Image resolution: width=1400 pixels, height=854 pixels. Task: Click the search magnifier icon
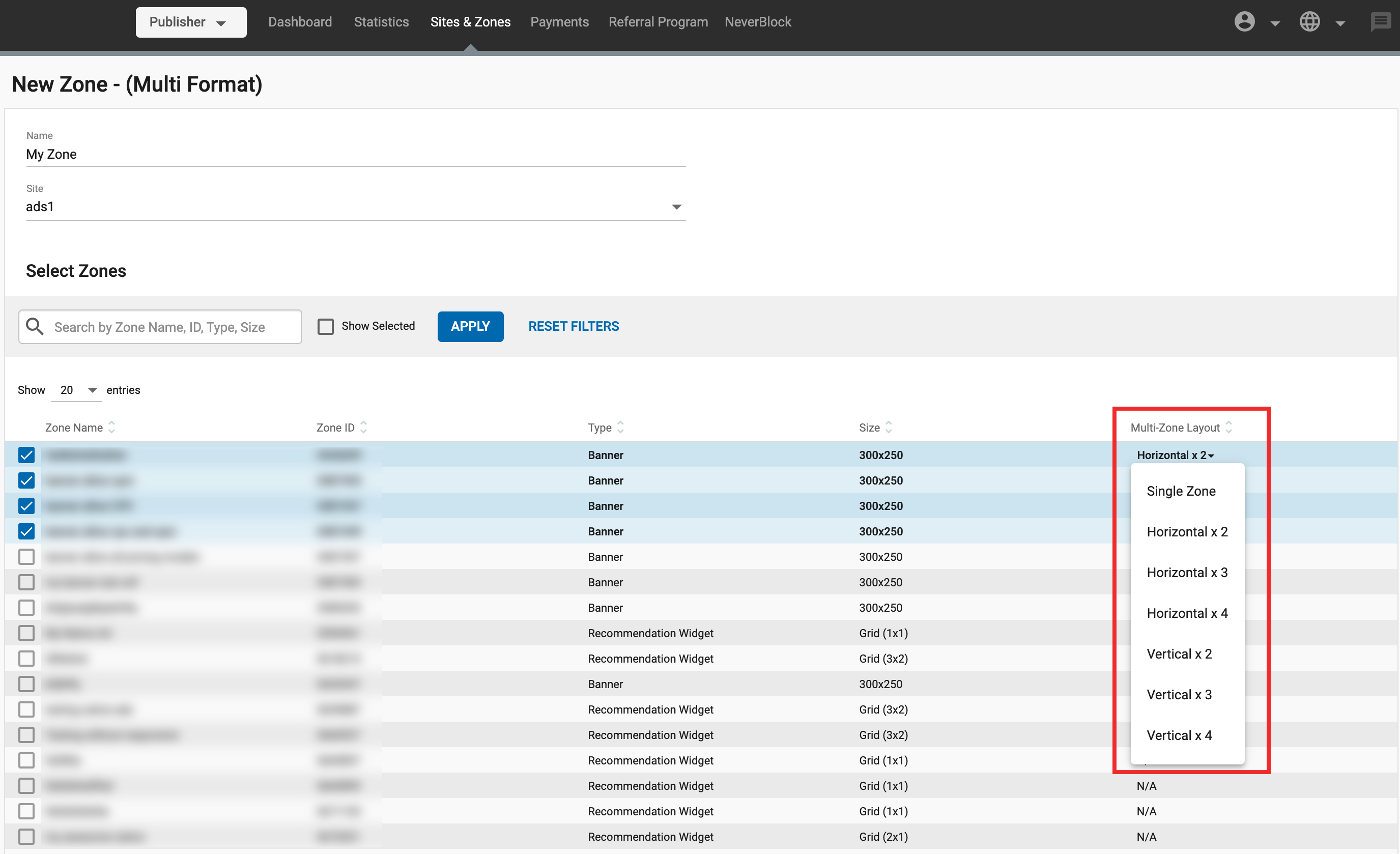[35, 326]
